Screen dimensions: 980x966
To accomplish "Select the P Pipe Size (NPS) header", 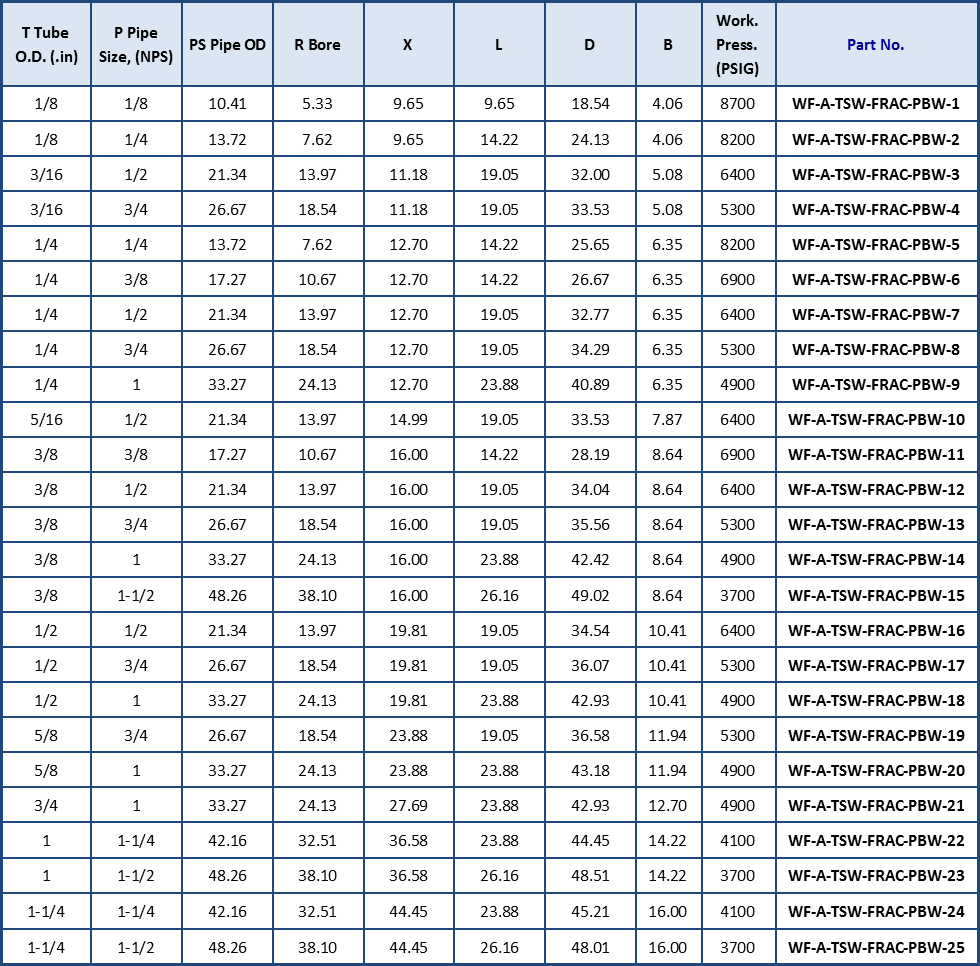I will click(x=136, y=45).
